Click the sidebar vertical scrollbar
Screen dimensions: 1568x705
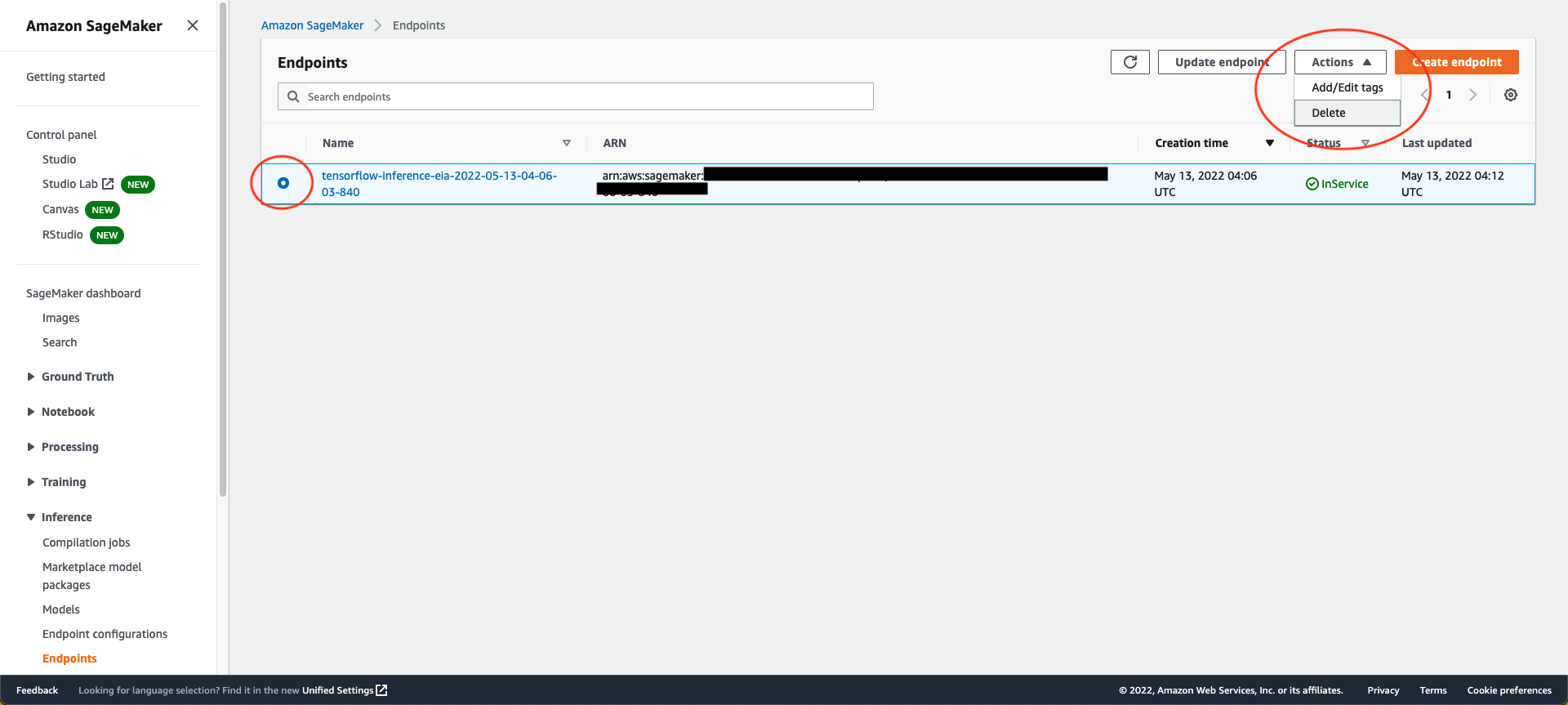tap(223, 249)
